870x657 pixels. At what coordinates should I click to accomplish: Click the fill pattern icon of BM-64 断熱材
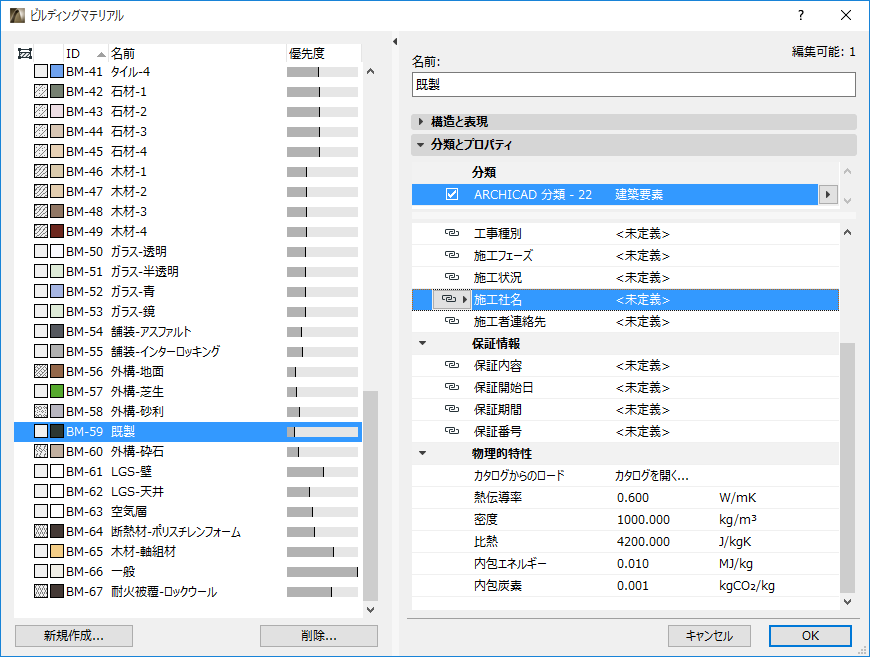41,531
